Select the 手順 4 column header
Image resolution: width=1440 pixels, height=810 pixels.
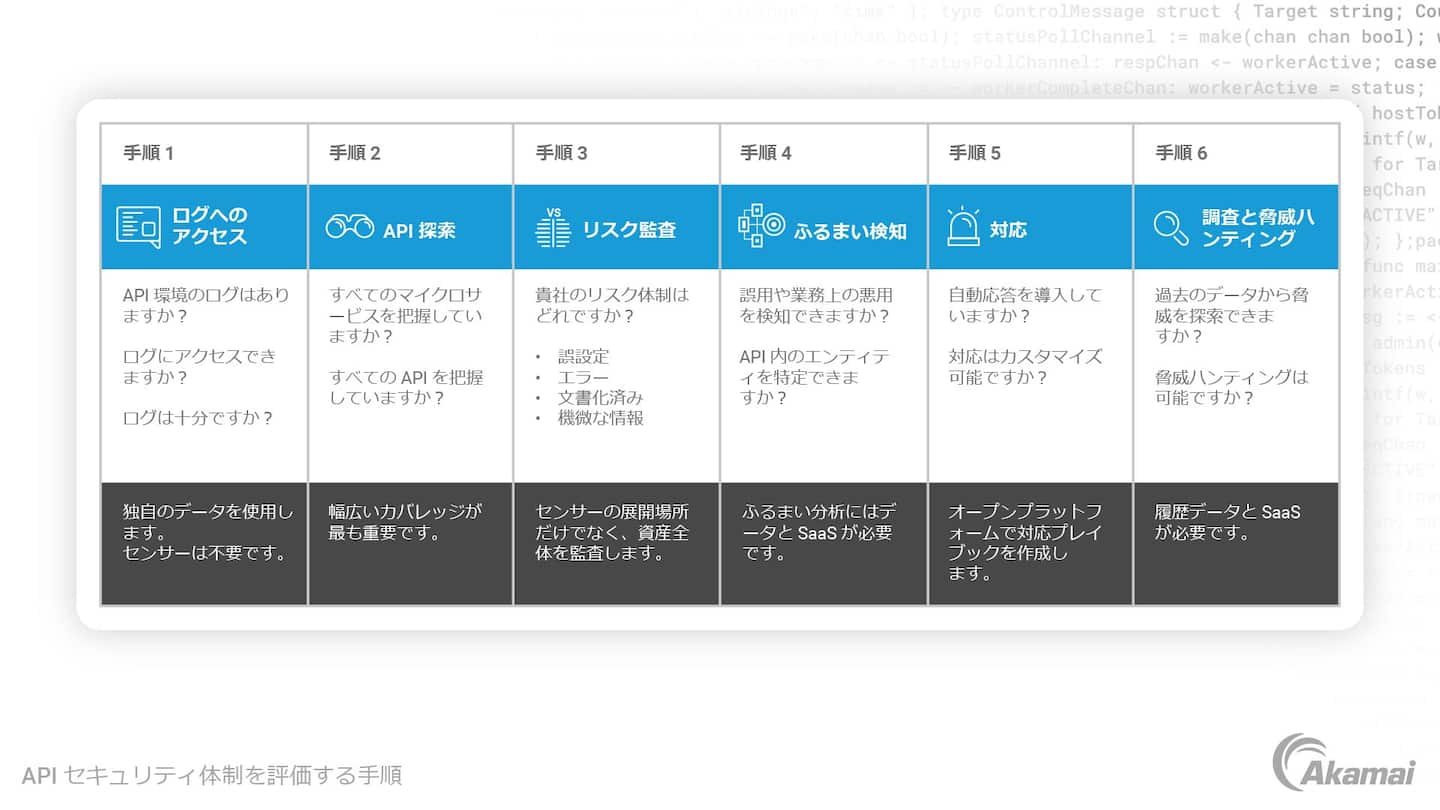[766, 153]
